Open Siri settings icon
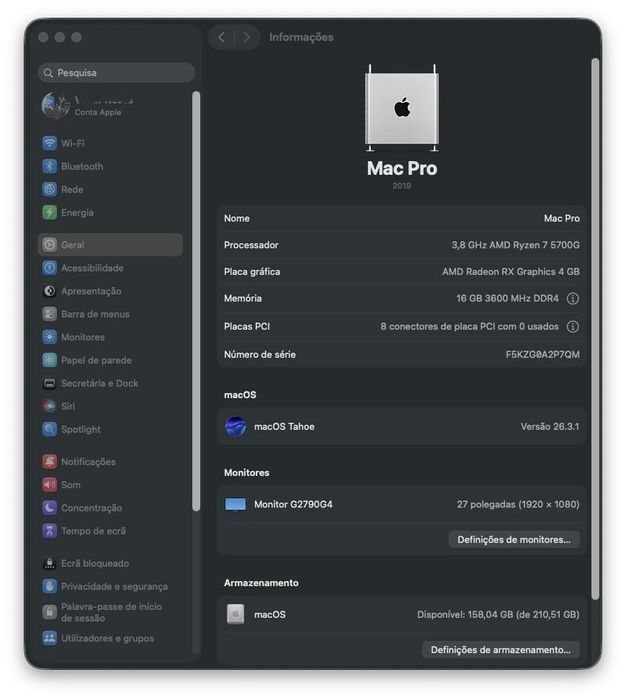626x699 pixels. pos(49,406)
